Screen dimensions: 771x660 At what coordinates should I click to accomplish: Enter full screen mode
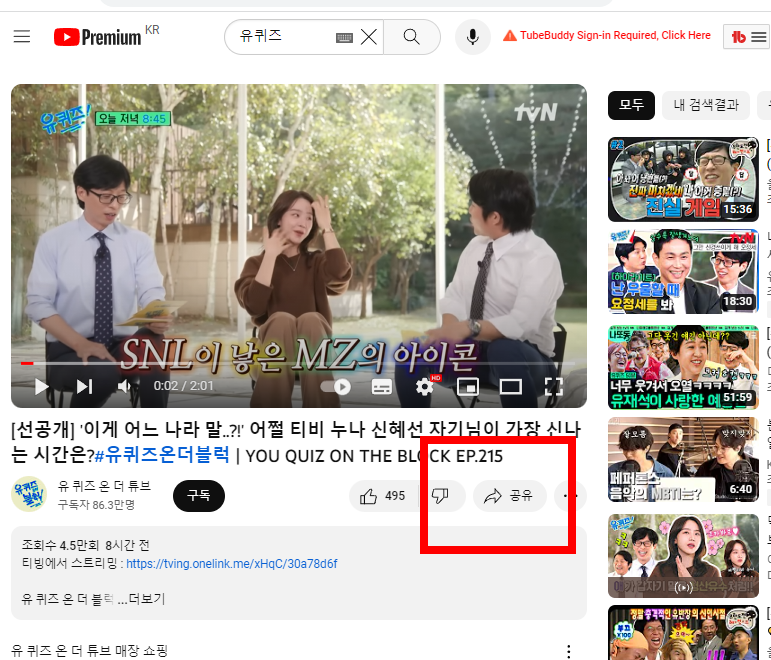[x=554, y=387]
